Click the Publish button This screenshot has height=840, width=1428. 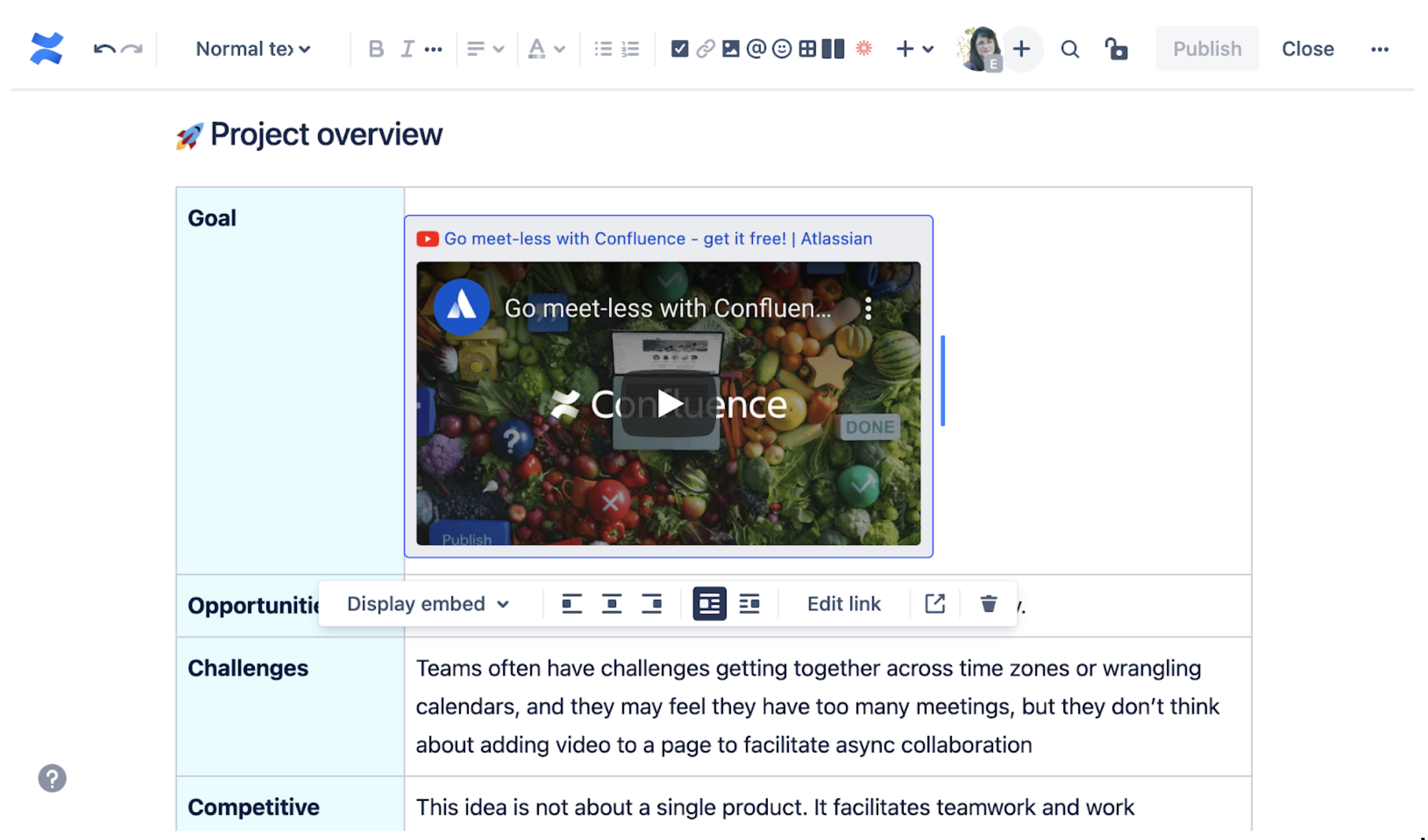1207,48
